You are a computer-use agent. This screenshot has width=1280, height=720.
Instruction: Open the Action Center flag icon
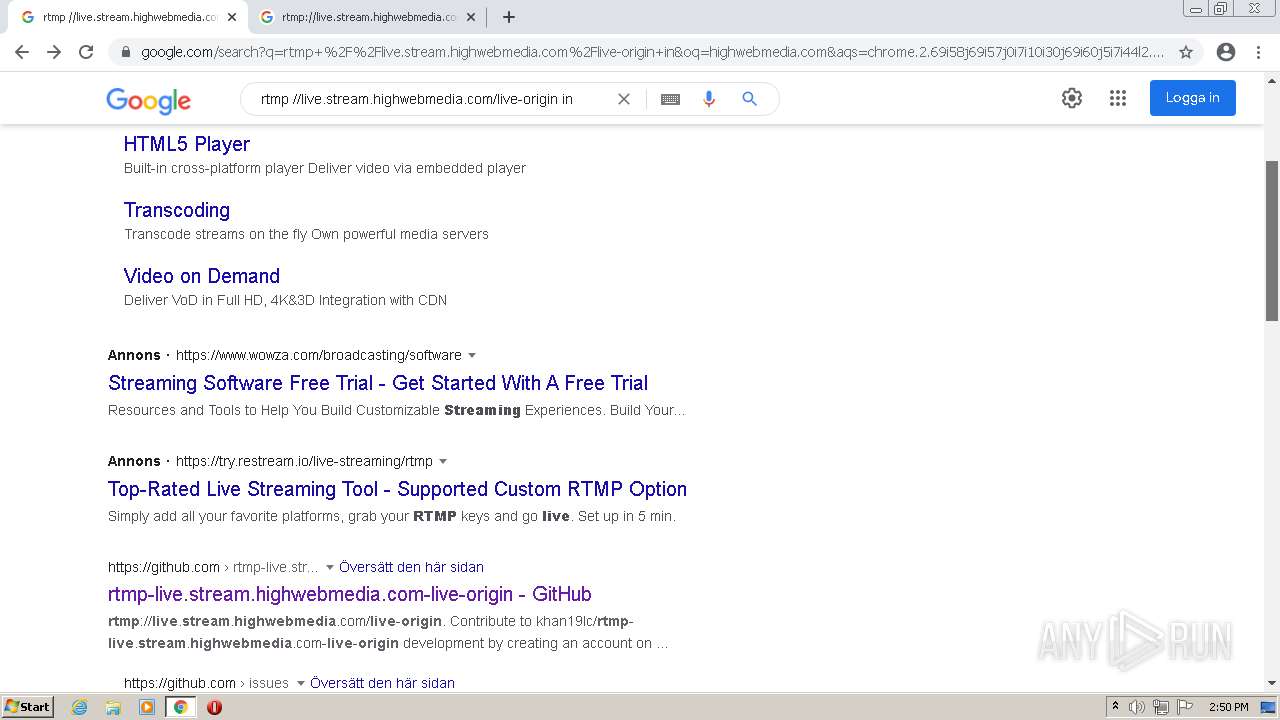(x=1184, y=707)
